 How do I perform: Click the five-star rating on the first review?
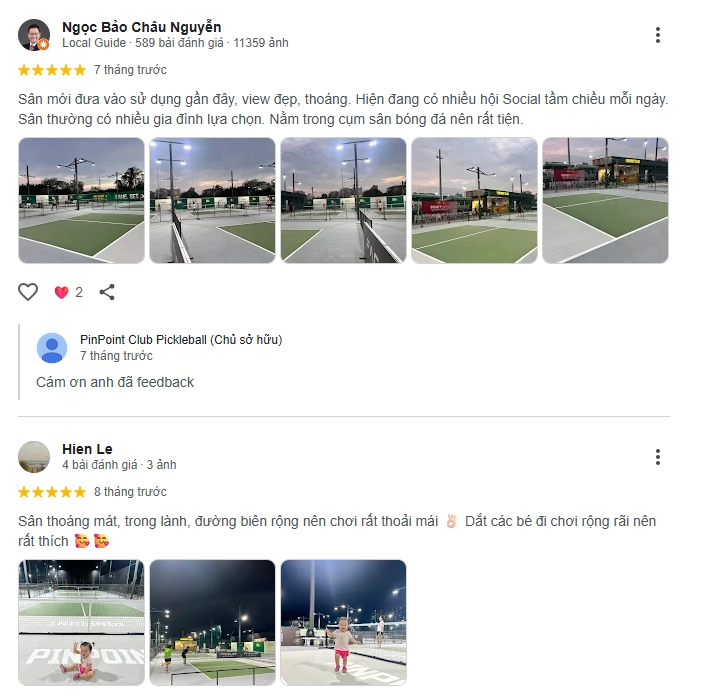[x=52, y=70]
